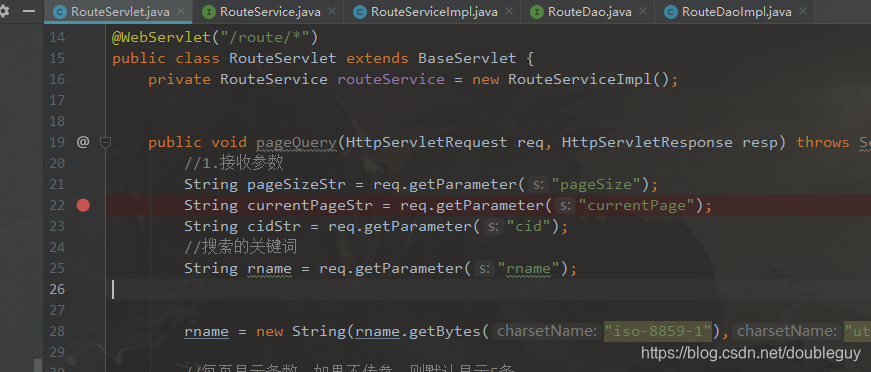871x372 pixels.
Task: Click the RouteDao.java interface file icon
Action: (x=537, y=12)
